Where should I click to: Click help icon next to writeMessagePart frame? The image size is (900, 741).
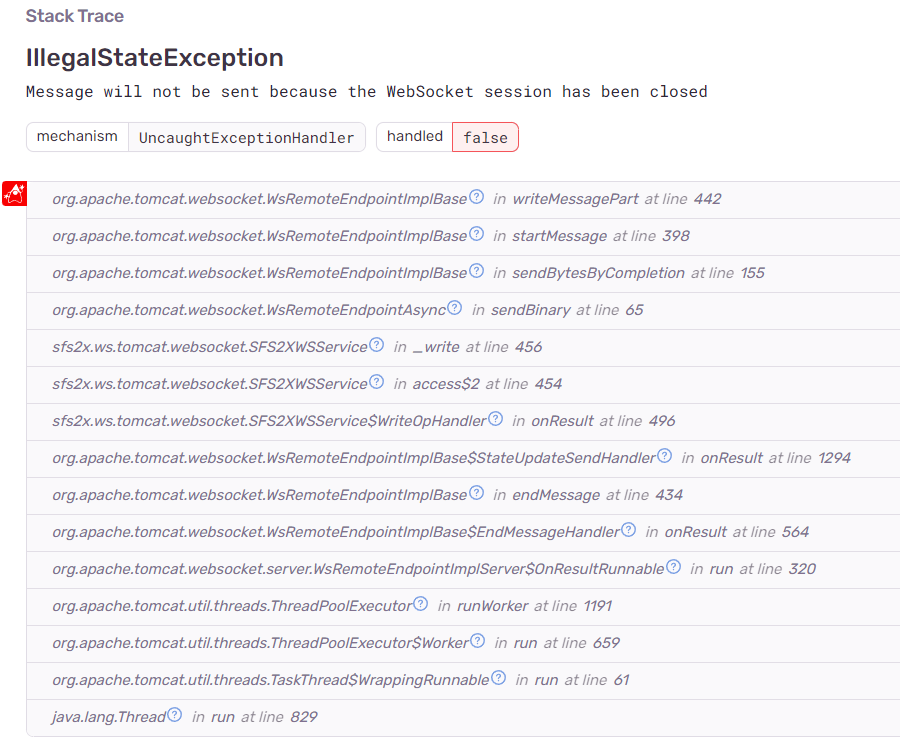477,197
